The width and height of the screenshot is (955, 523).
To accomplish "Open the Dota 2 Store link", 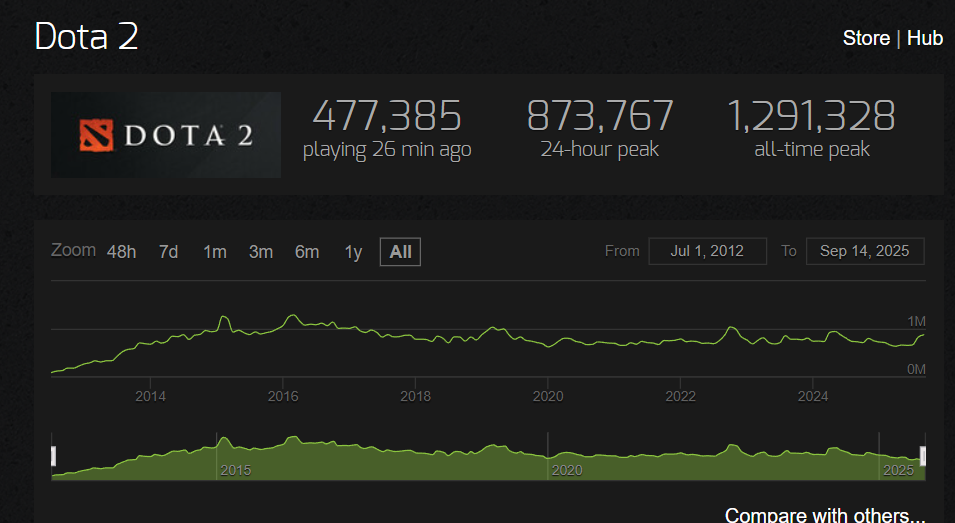I will [866, 38].
